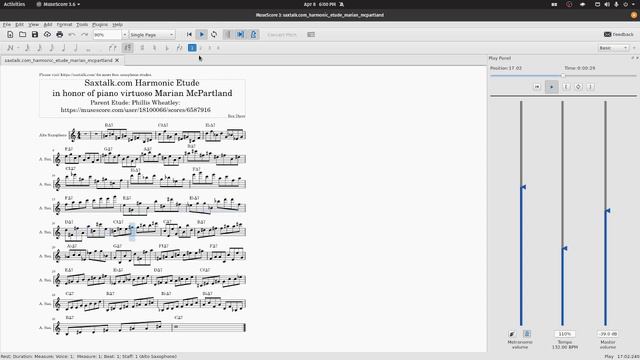Screen dimensions: 640x360
Task: Select Voice 2 button
Action: coord(201,48)
